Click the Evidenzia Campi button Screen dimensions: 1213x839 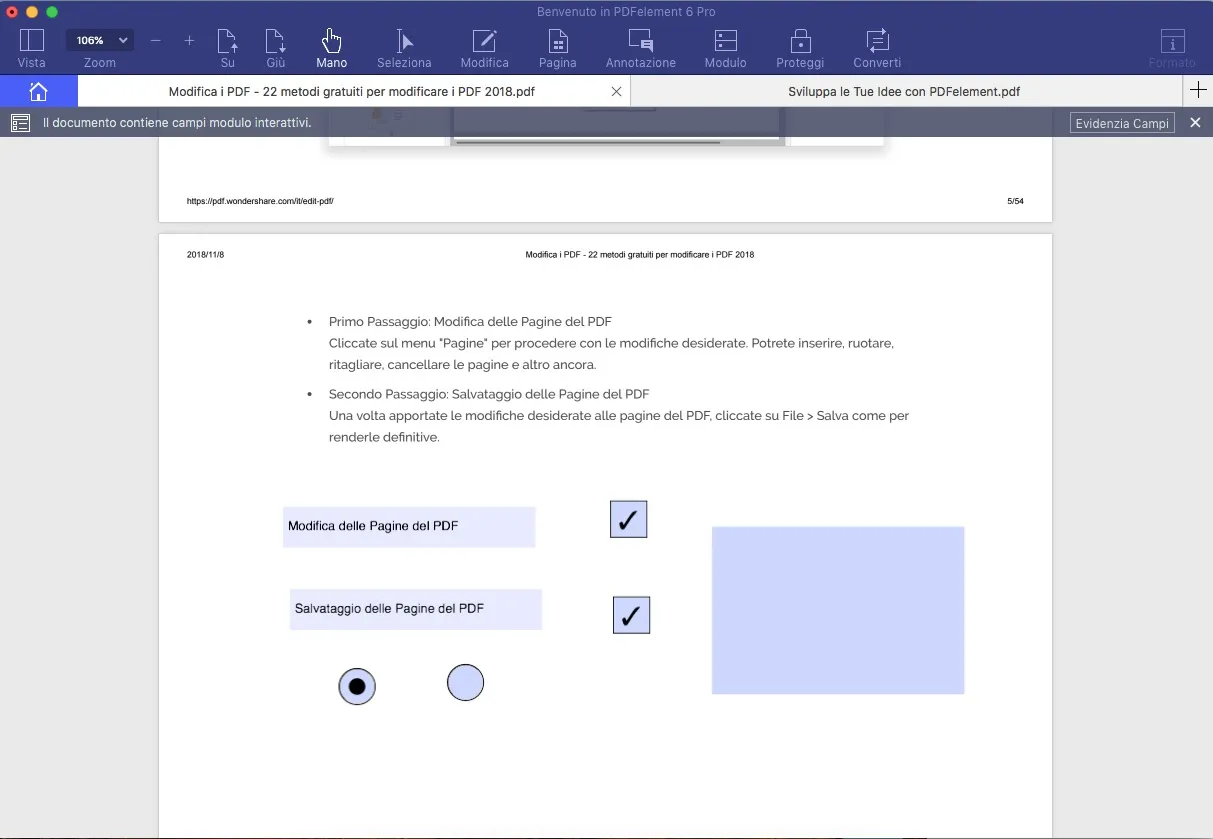[1122, 123]
